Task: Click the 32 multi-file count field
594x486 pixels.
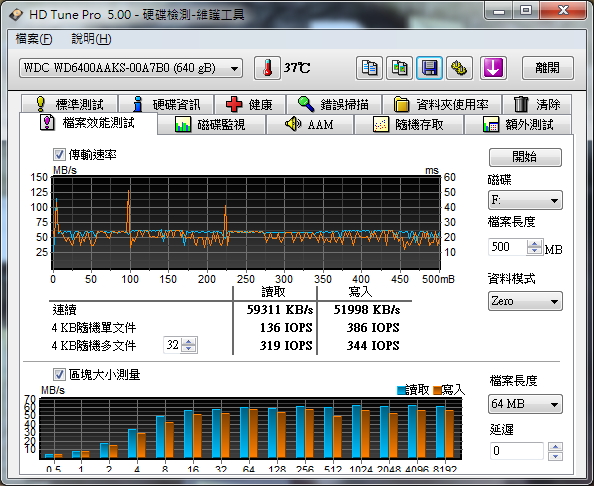Action: coord(173,345)
